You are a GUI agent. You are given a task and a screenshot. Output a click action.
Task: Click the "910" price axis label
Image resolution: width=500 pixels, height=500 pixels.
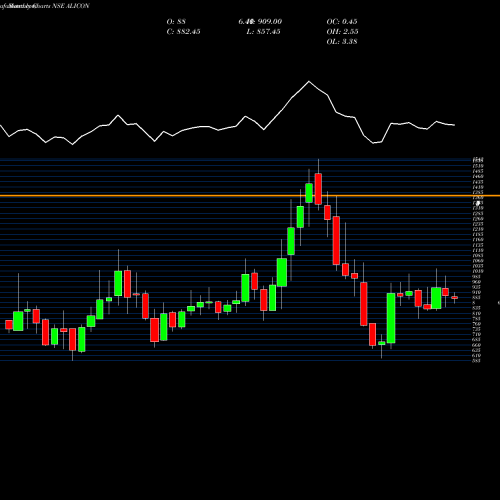[477, 292]
